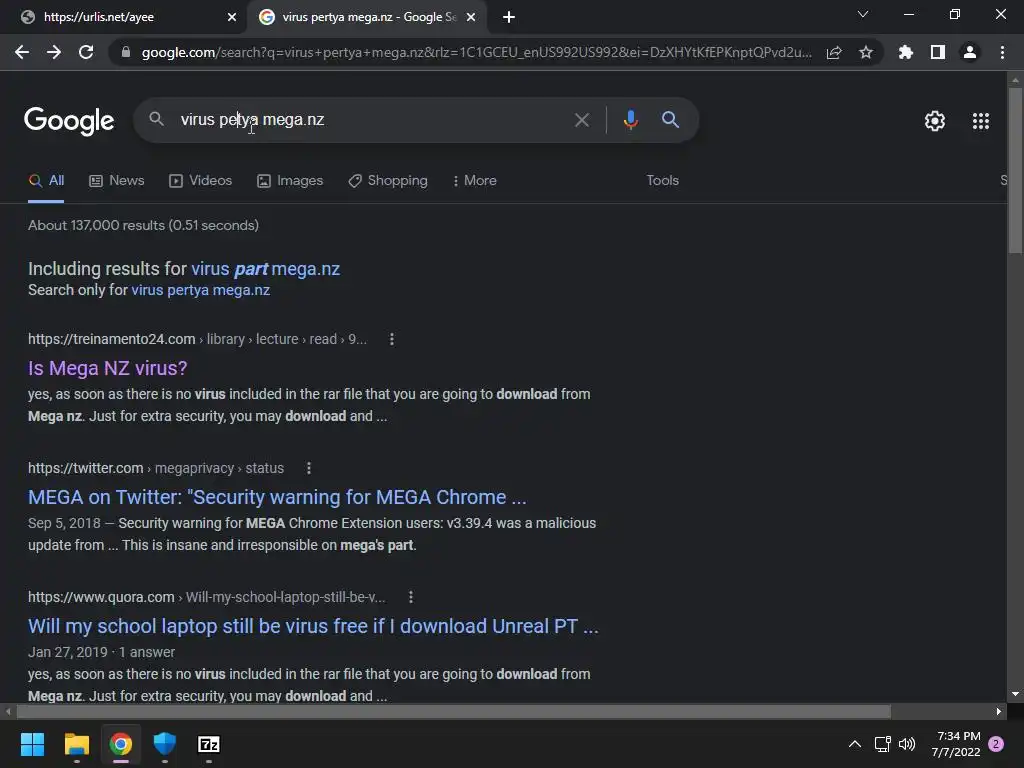Open a new browser tab
This screenshot has width=1024, height=768.
(x=509, y=17)
